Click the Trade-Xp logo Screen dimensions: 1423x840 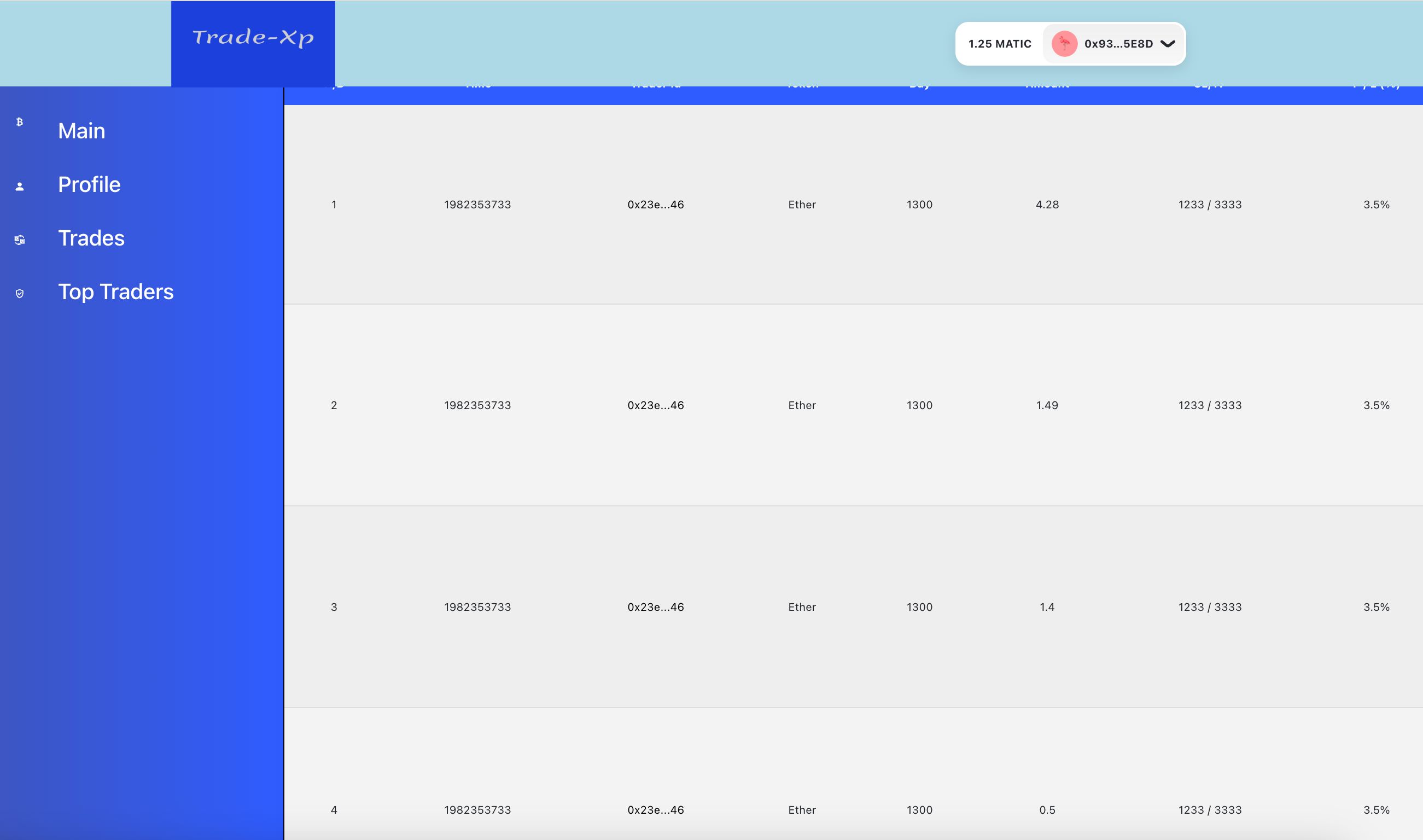(x=253, y=44)
